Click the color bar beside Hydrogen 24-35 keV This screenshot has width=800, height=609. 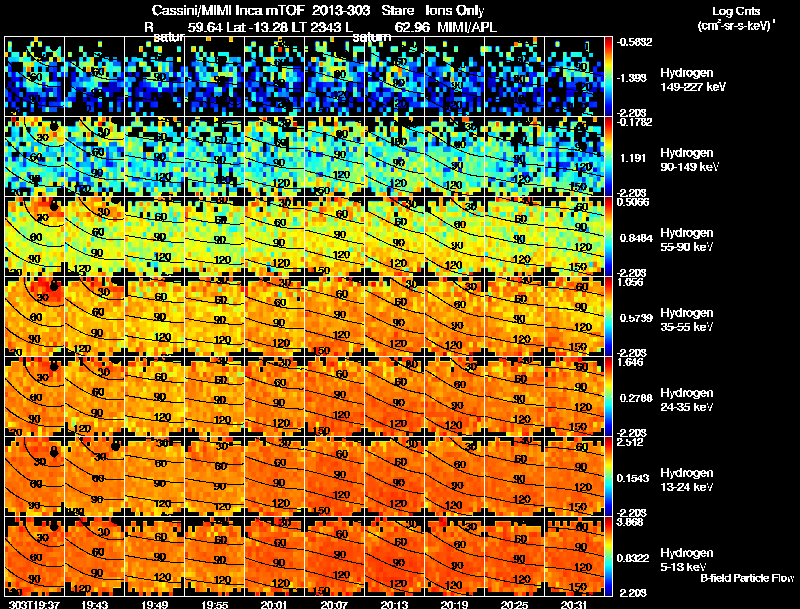coord(608,396)
